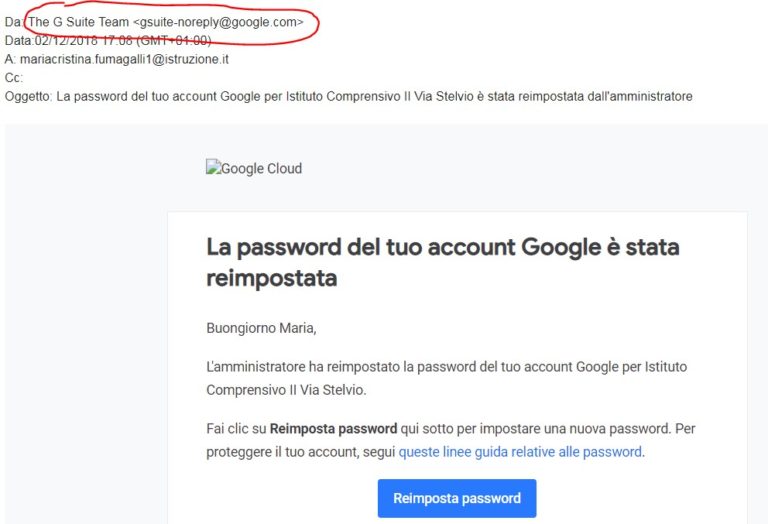Click the Cc: header field
This screenshot has width=768, height=524.
tap(14, 78)
